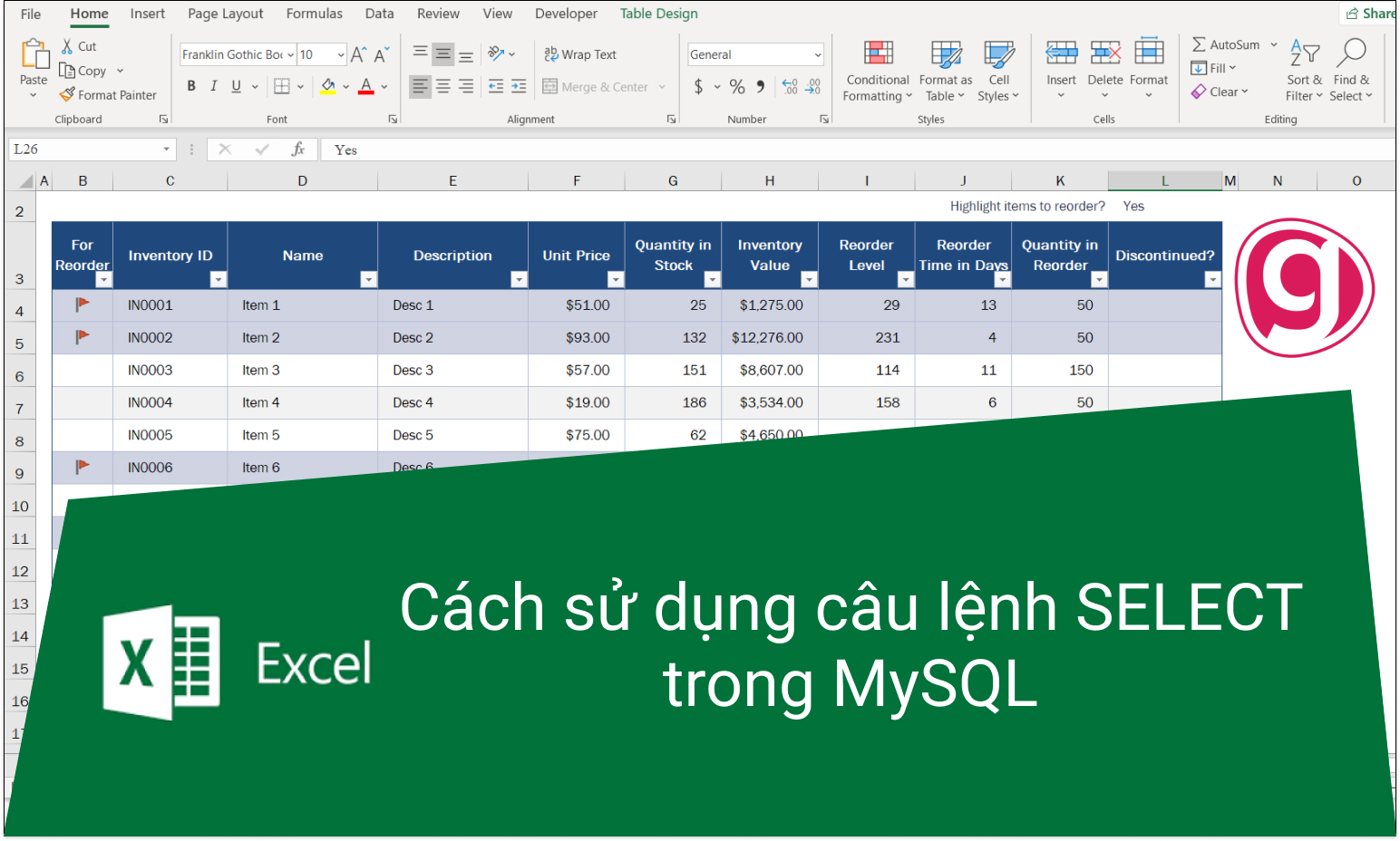Open the Developer tab
Viewport: 1400px width, 841px height.
[x=566, y=14]
